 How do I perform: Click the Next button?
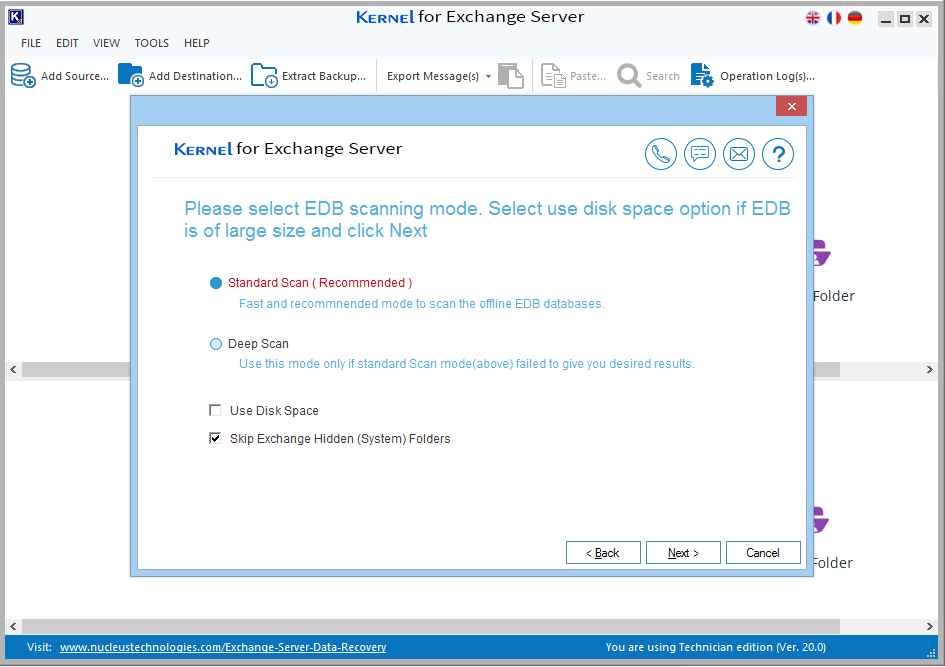pyautogui.click(x=683, y=553)
